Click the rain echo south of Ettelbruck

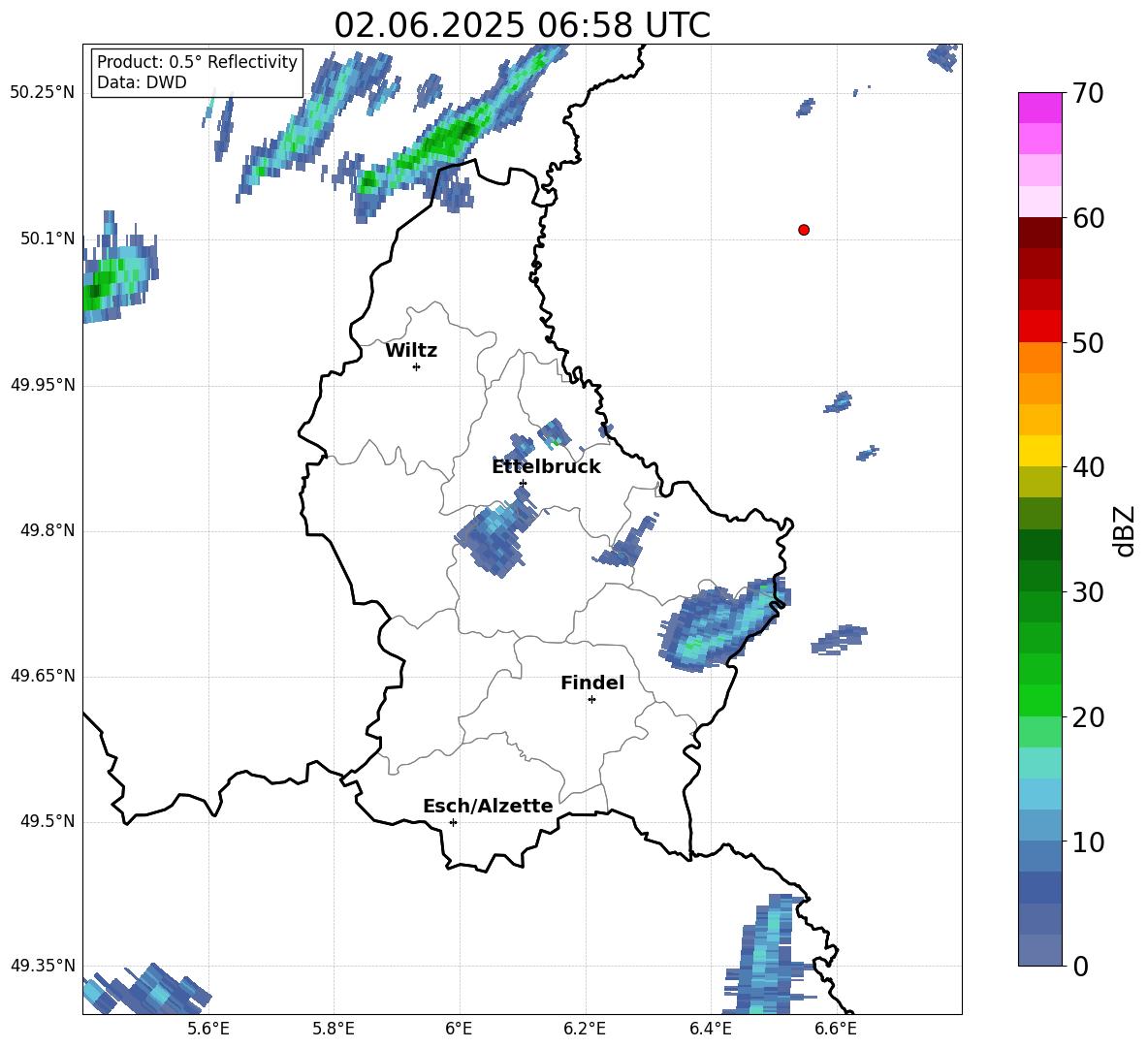(496, 534)
